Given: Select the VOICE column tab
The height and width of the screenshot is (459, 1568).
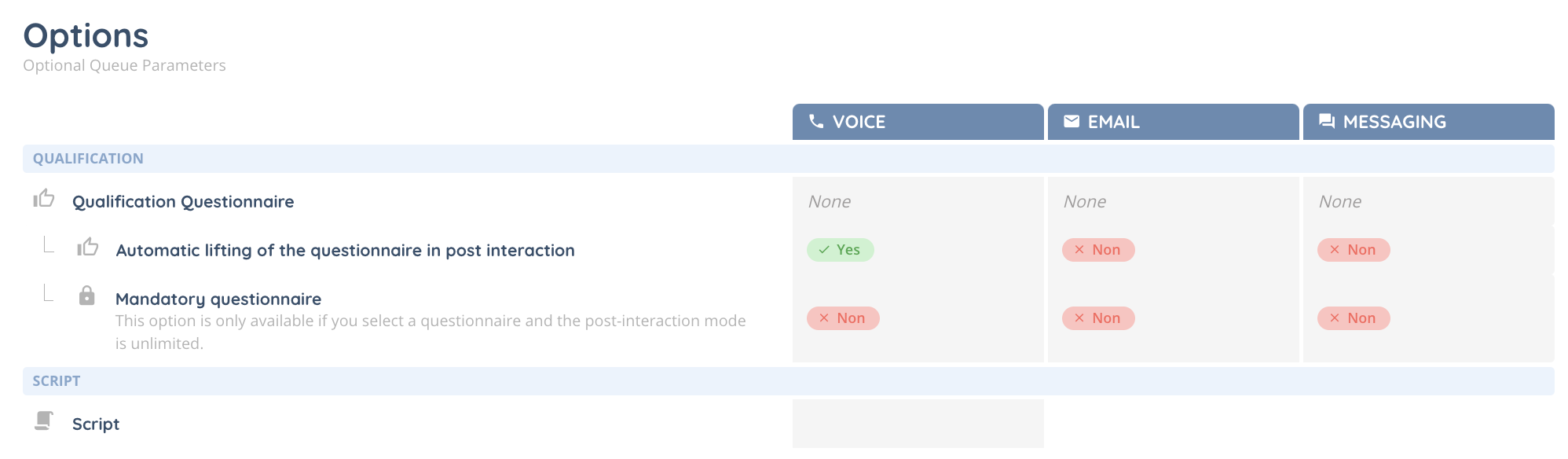Looking at the screenshot, I should (x=918, y=122).
